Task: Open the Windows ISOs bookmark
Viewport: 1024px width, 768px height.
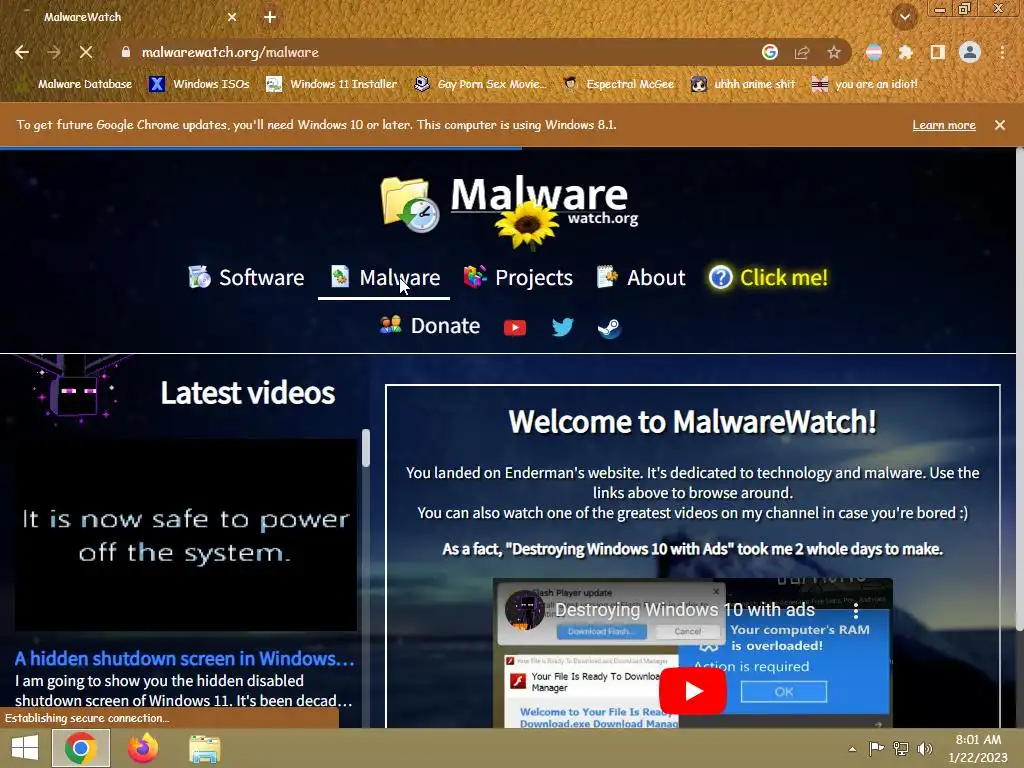Action: (199, 84)
